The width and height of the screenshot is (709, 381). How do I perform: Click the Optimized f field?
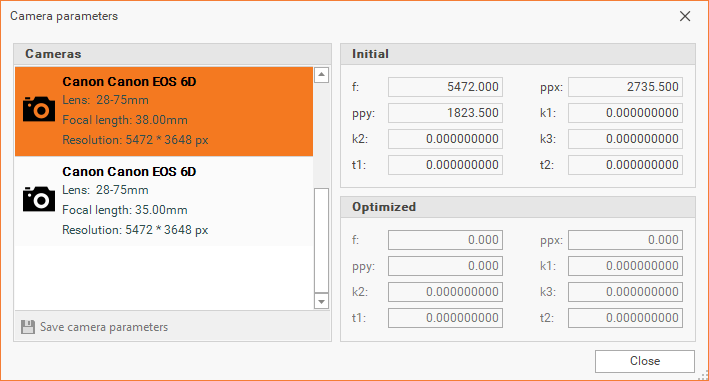445,240
